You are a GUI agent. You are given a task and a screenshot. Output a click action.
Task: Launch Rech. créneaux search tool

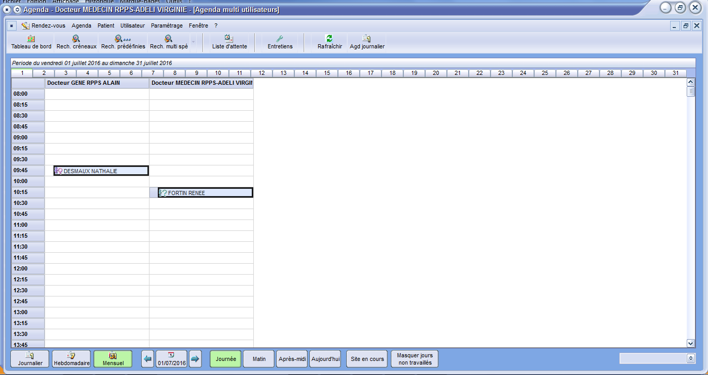(x=76, y=42)
